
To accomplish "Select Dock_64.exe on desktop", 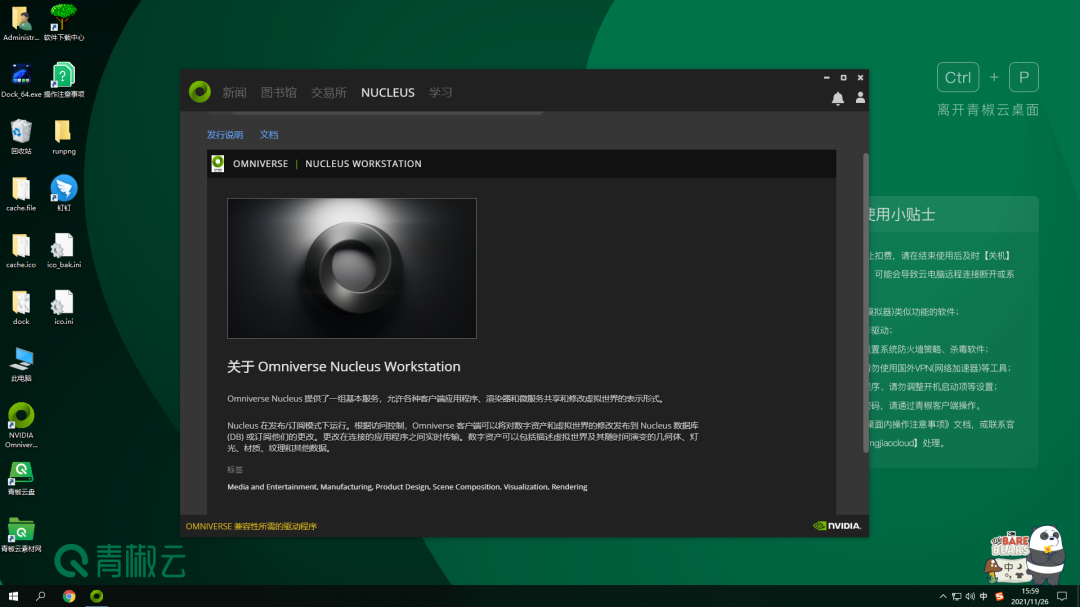I will click(21, 81).
